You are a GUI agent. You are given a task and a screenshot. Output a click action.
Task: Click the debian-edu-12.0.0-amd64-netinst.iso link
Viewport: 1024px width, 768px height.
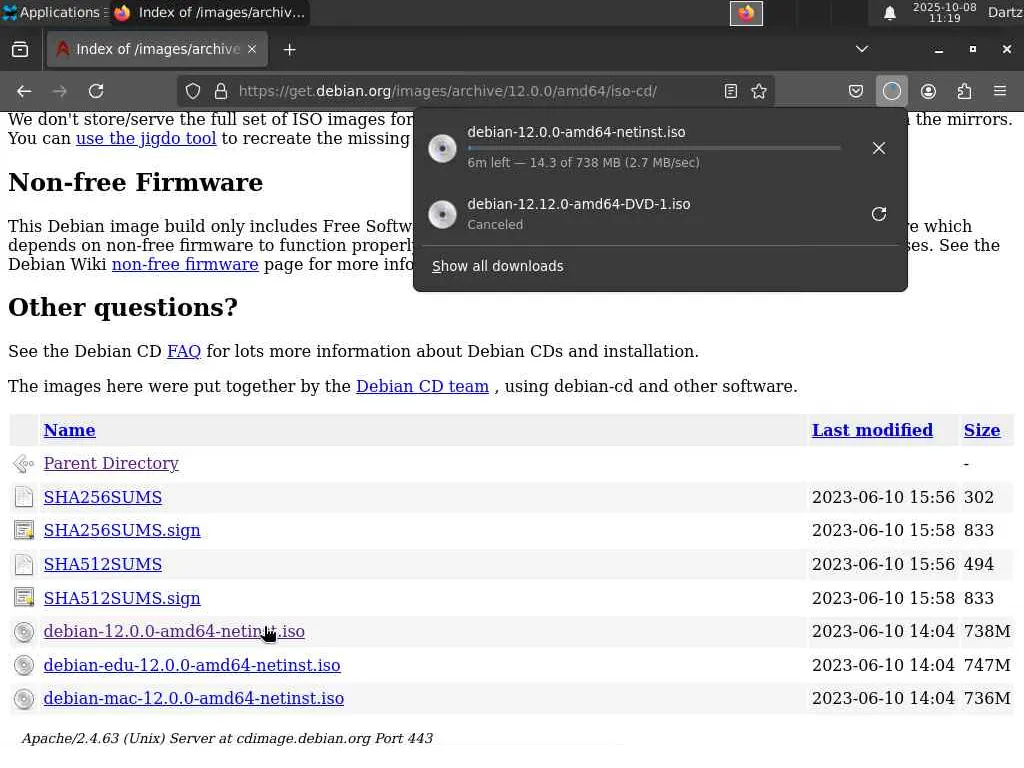click(192, 665)
